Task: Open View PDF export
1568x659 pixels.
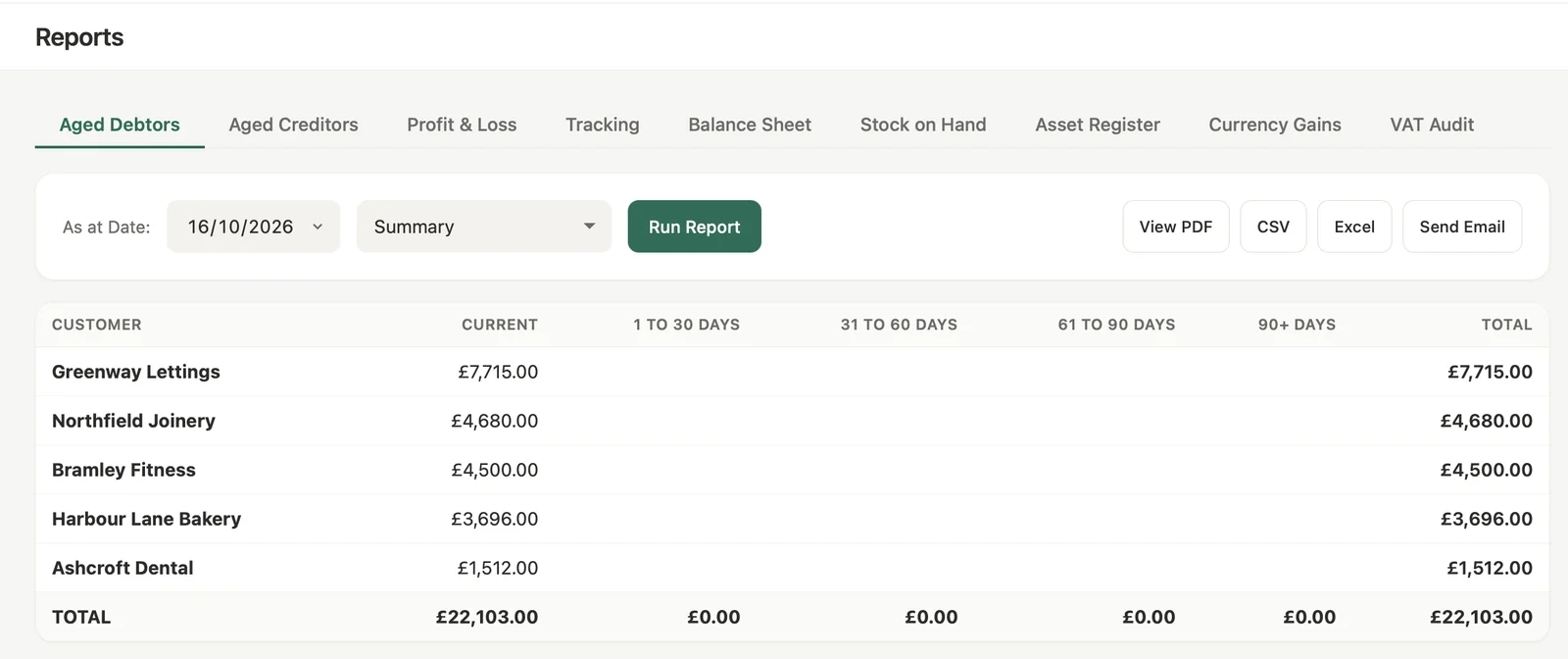Action: tap(1176, 227)
